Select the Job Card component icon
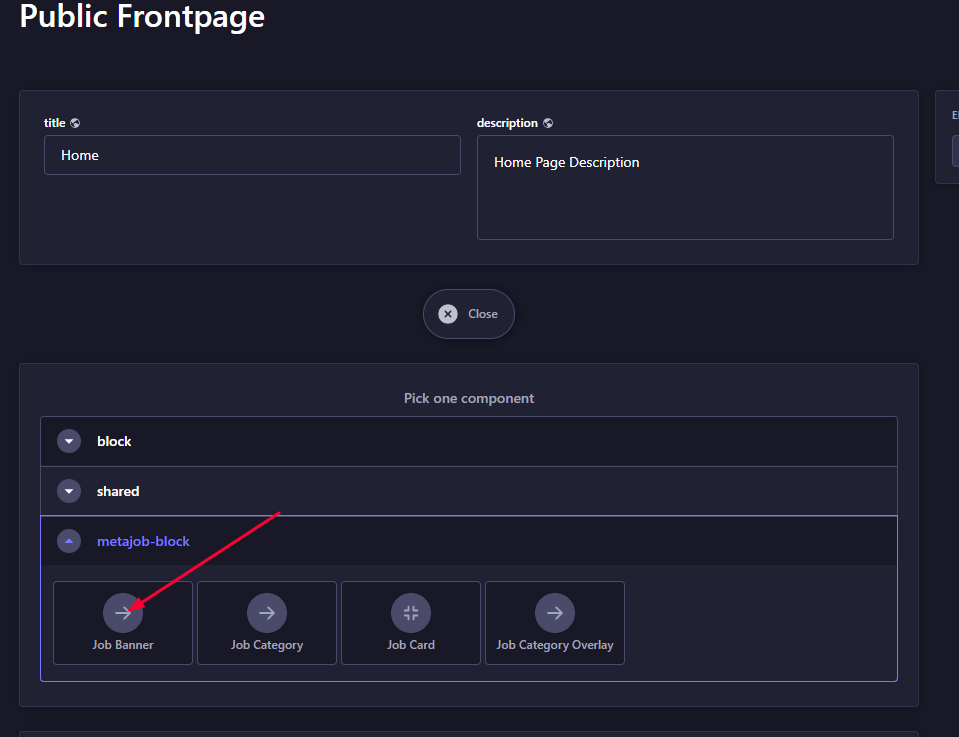This screenshot has width=959, height=737. click(x=411, y=613)
